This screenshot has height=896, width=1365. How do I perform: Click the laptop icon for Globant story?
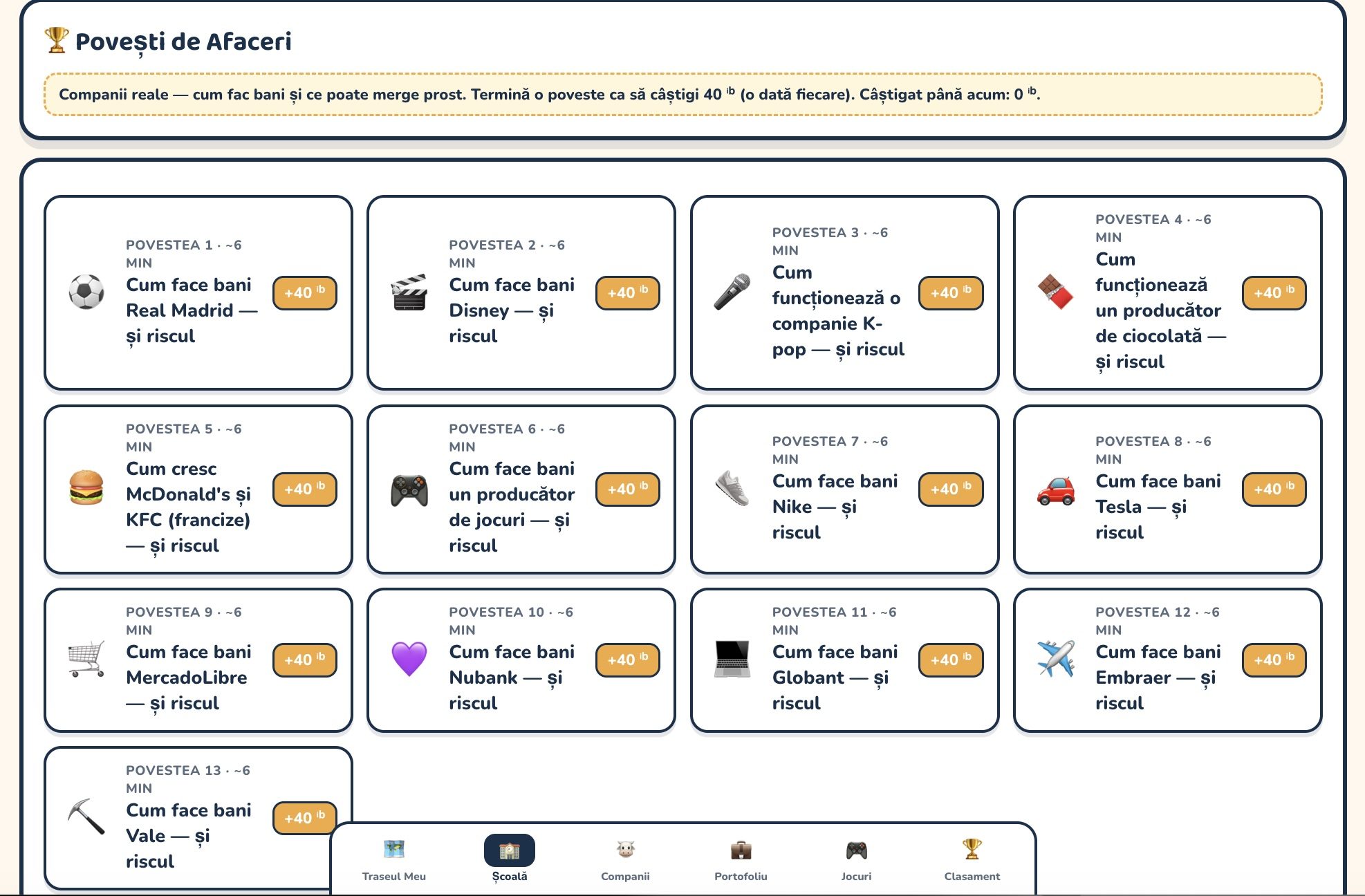point(732,659)
